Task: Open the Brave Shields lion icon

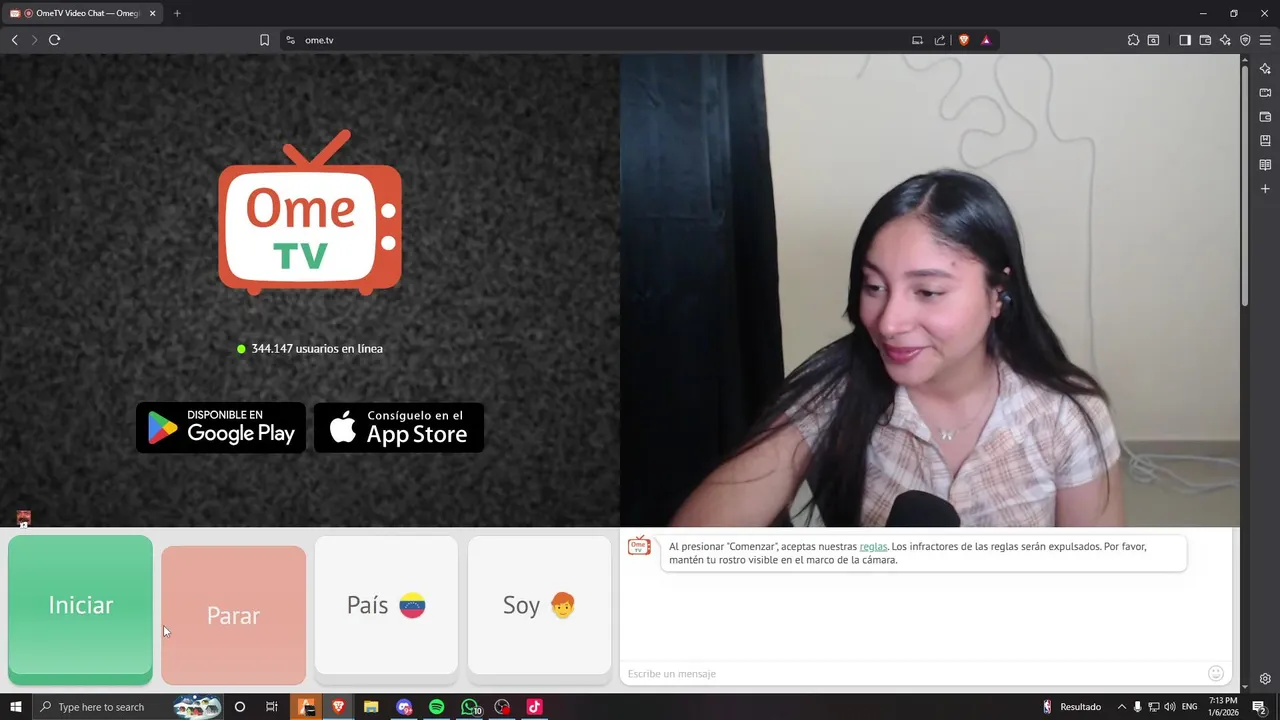Action: [964, 40]
